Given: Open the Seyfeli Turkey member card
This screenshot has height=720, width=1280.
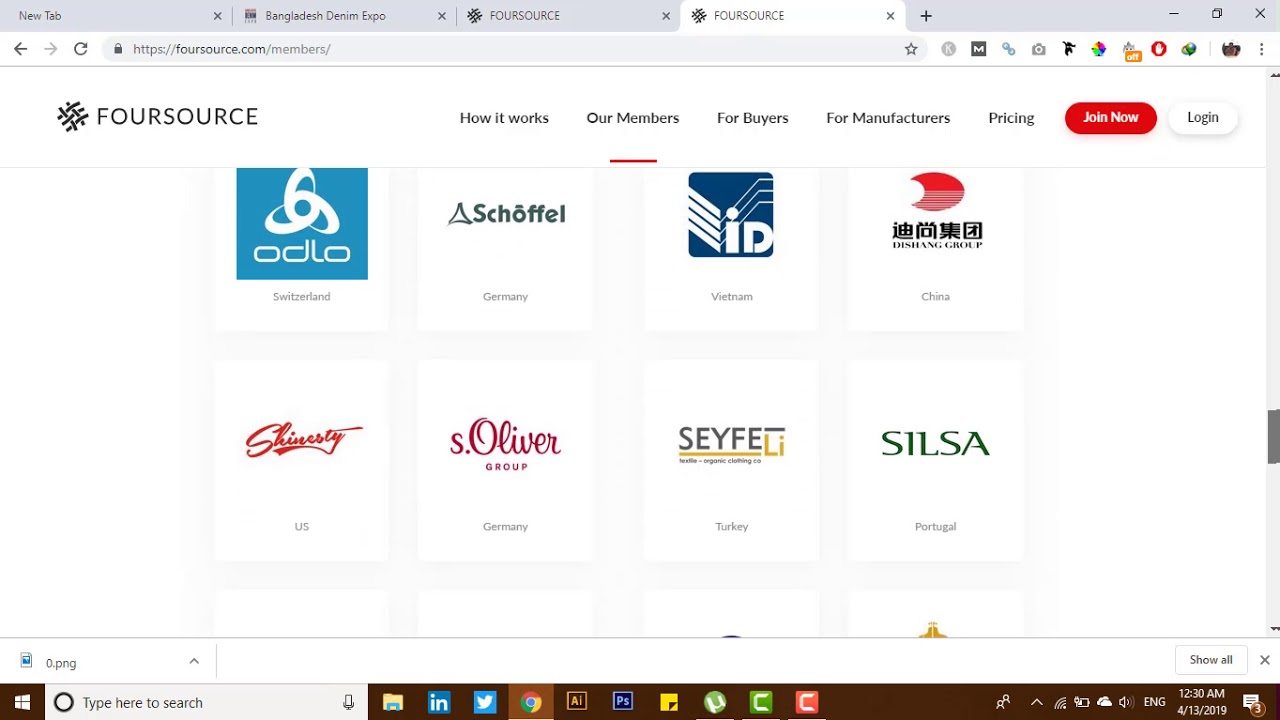Looking at the screenshot, I should (731, 460).
